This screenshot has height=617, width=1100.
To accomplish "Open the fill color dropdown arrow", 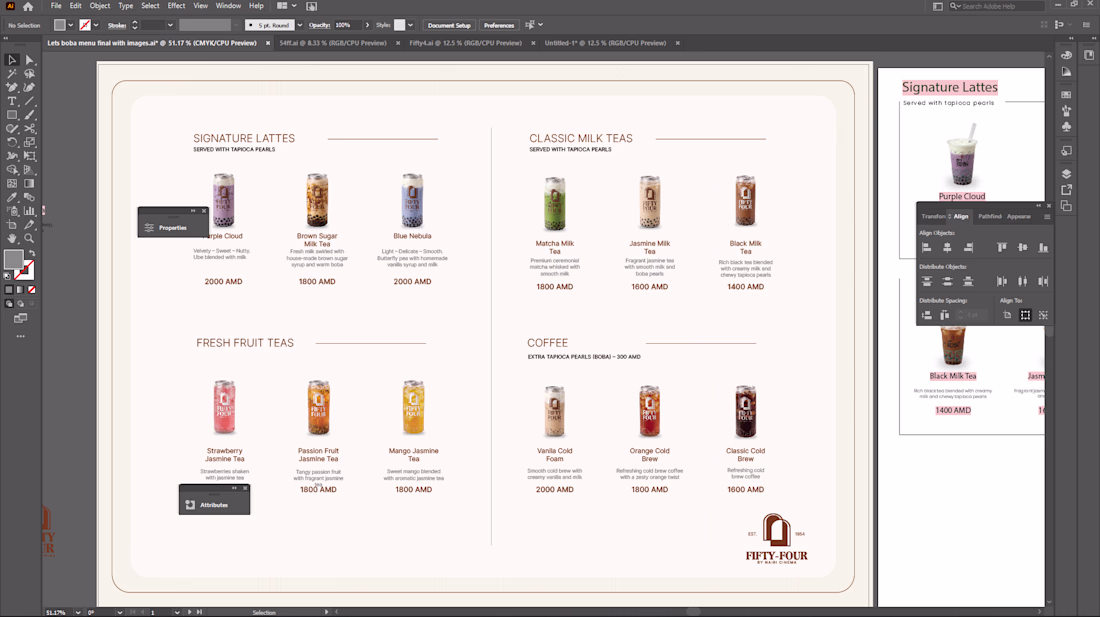I will click(70, 25).
